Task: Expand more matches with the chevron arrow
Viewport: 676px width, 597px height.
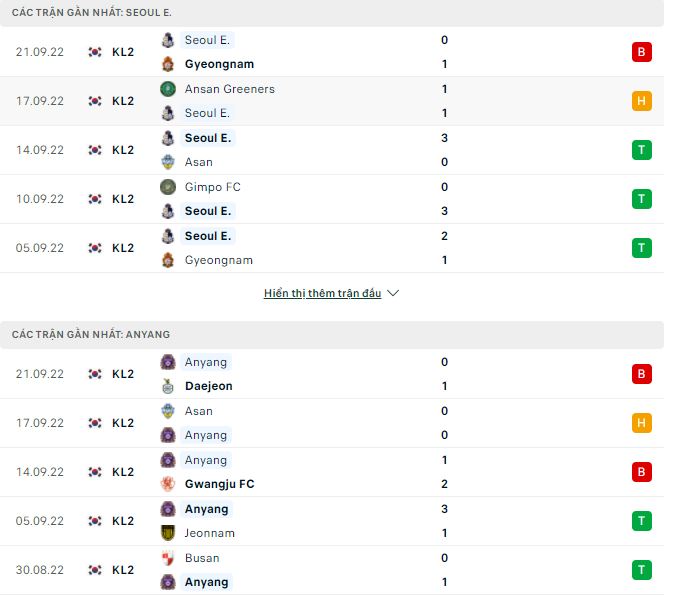Action: click(x=393, y=293)
